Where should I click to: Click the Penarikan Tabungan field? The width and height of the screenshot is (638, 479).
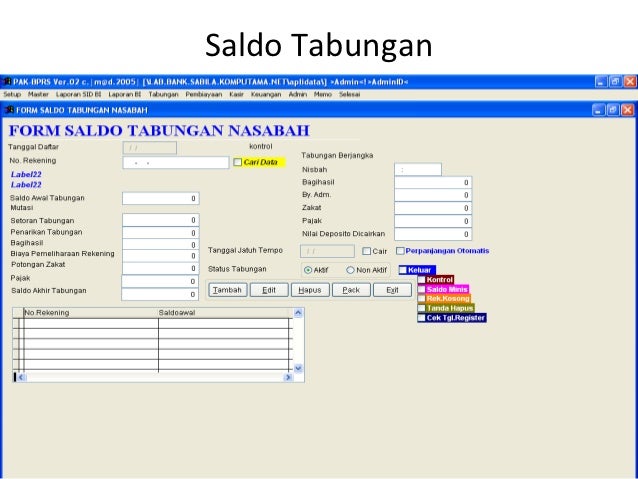[161, 232]
